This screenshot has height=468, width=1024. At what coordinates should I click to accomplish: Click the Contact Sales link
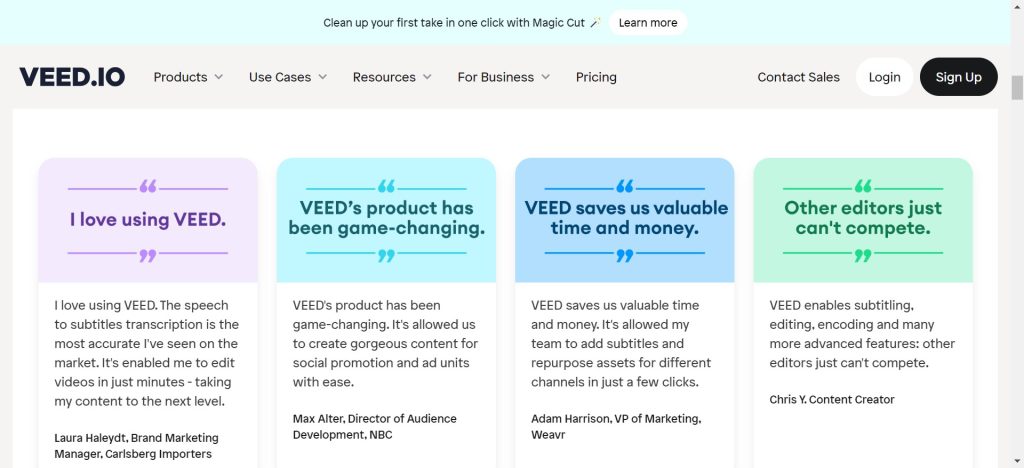click(x=798, y=77)
